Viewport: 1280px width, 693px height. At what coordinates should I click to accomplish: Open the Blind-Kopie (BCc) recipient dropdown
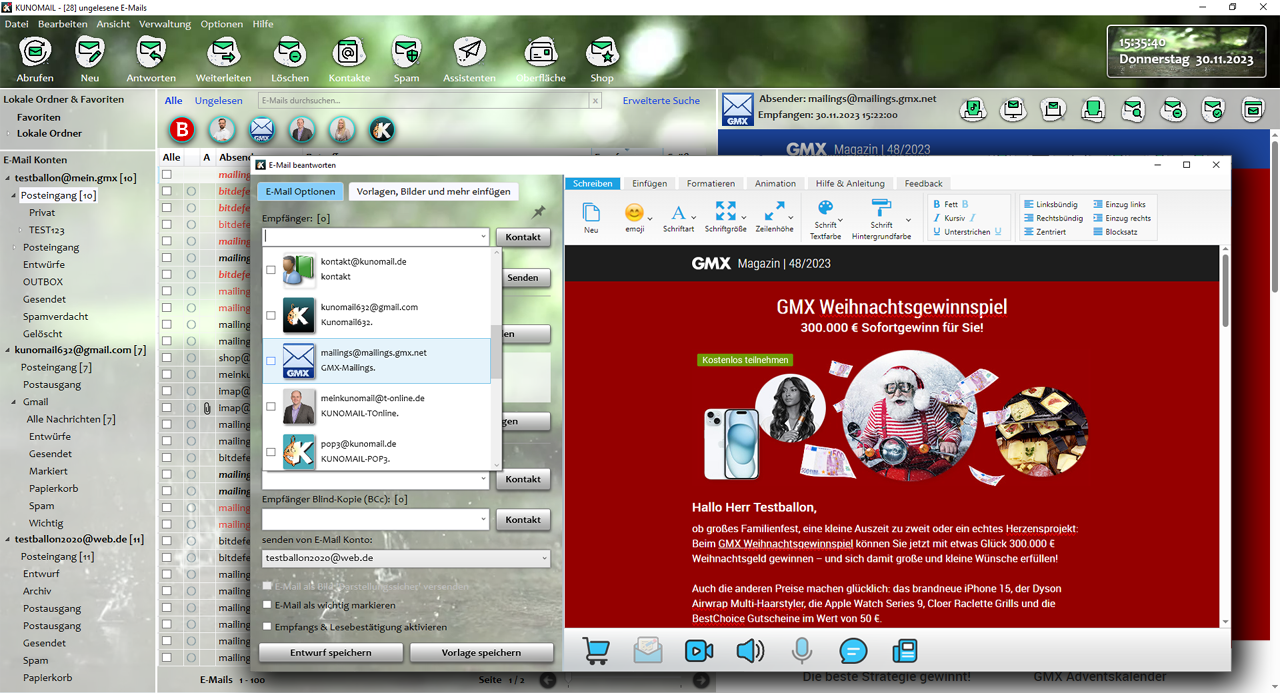[x=483, y=520]
